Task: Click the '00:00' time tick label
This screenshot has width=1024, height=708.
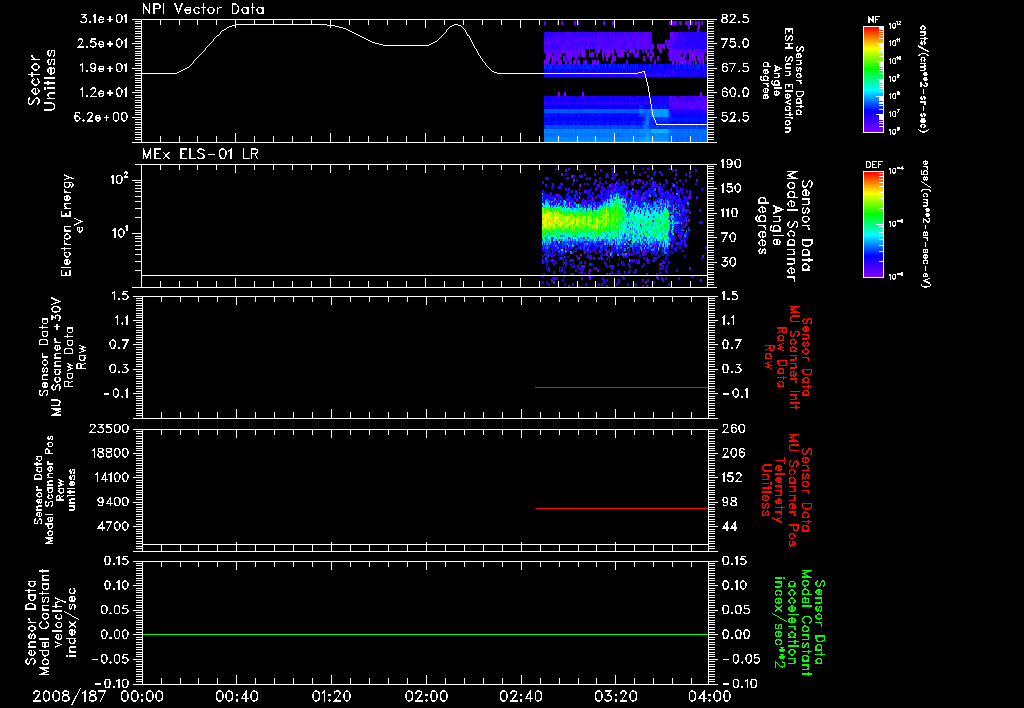Action: tap(142, 696)
